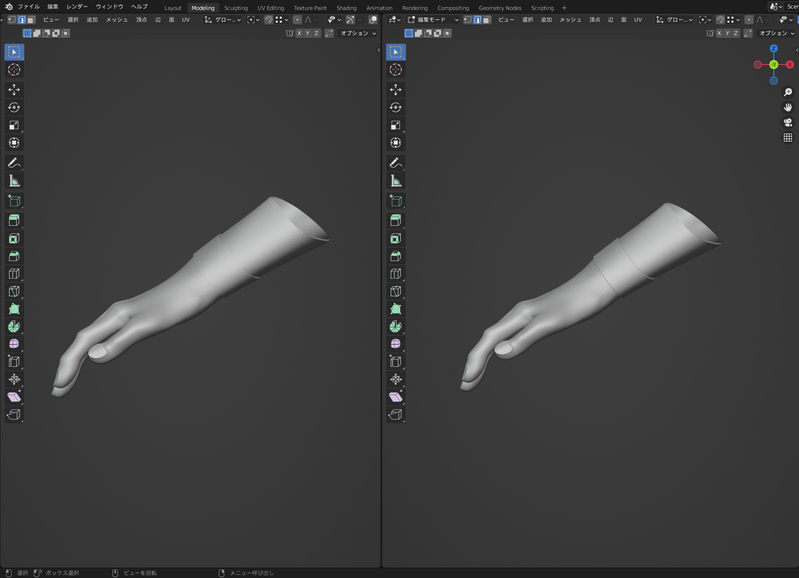Enable face select mode in right viewport
Viewport: 799px width, 578px height.
pyautogui.click(x=487, y=20)
